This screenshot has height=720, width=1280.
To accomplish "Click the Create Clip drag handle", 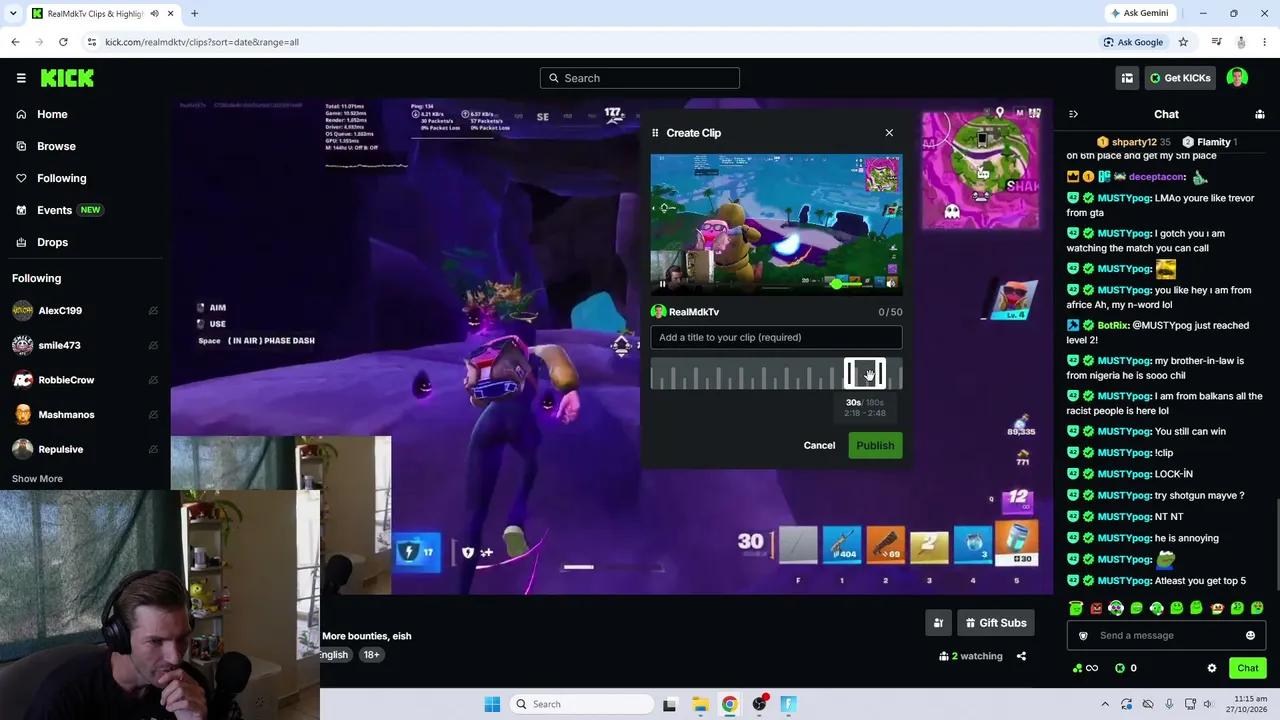I will pyautogui.click(x=656, y=133).
